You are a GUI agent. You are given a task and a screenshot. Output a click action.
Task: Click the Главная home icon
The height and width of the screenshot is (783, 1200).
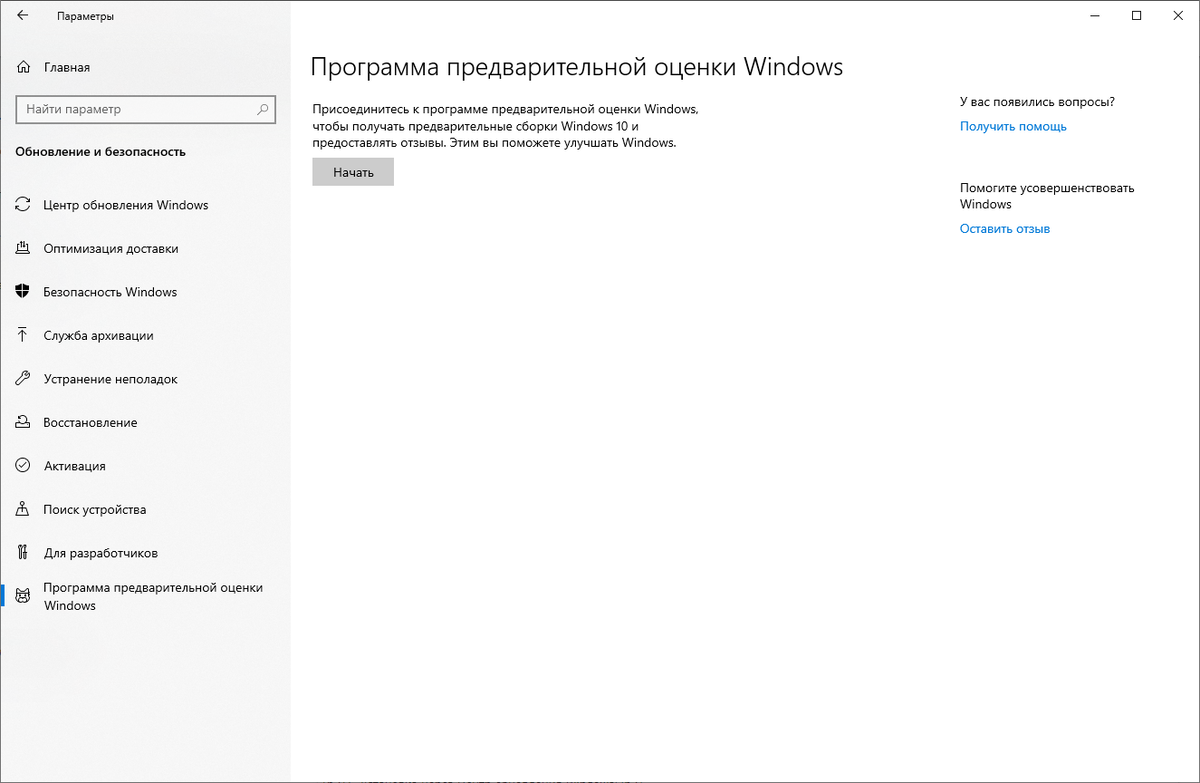click(23, 67)
